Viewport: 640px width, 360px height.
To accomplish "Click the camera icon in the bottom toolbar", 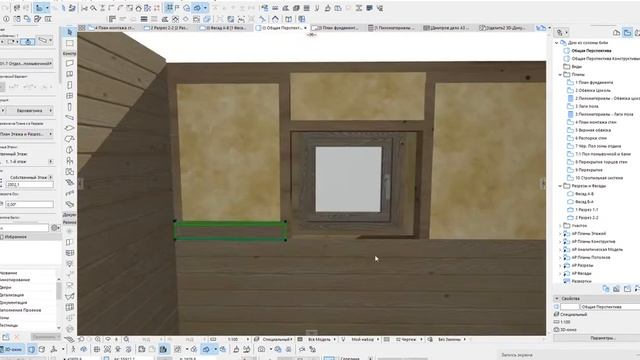I will point(261,349).
